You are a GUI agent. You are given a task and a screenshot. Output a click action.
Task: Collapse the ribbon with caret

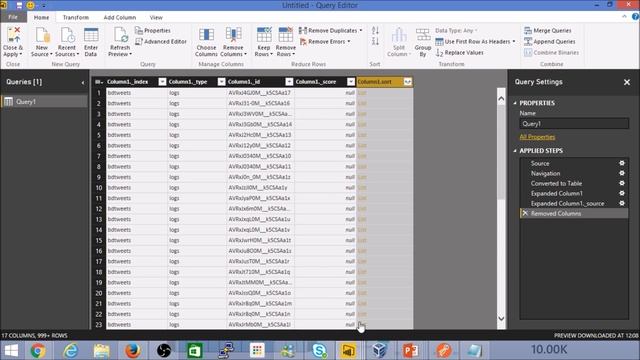pos(624,17)
